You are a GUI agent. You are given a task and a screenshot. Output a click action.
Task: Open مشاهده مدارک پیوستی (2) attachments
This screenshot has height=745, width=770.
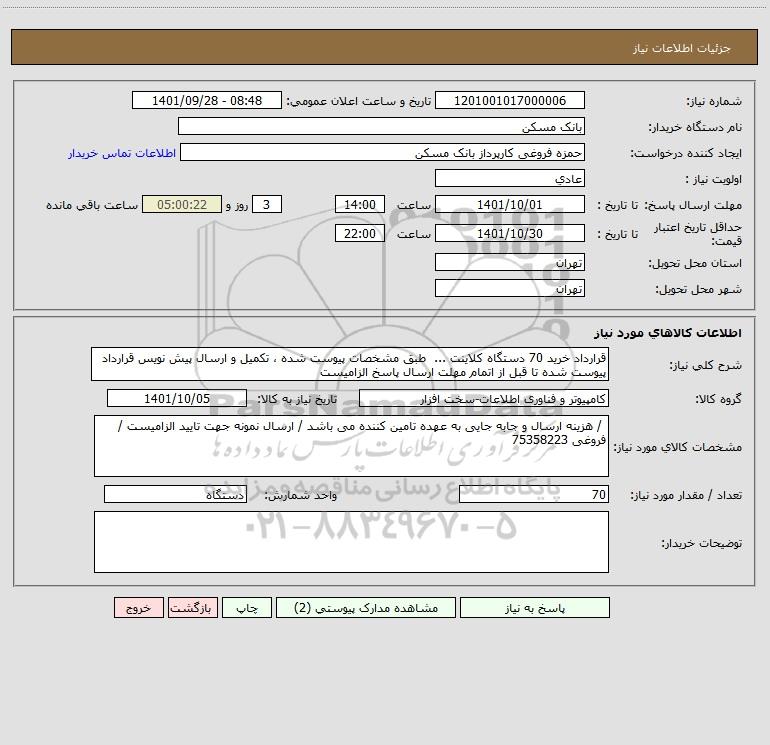coord(366,608)
